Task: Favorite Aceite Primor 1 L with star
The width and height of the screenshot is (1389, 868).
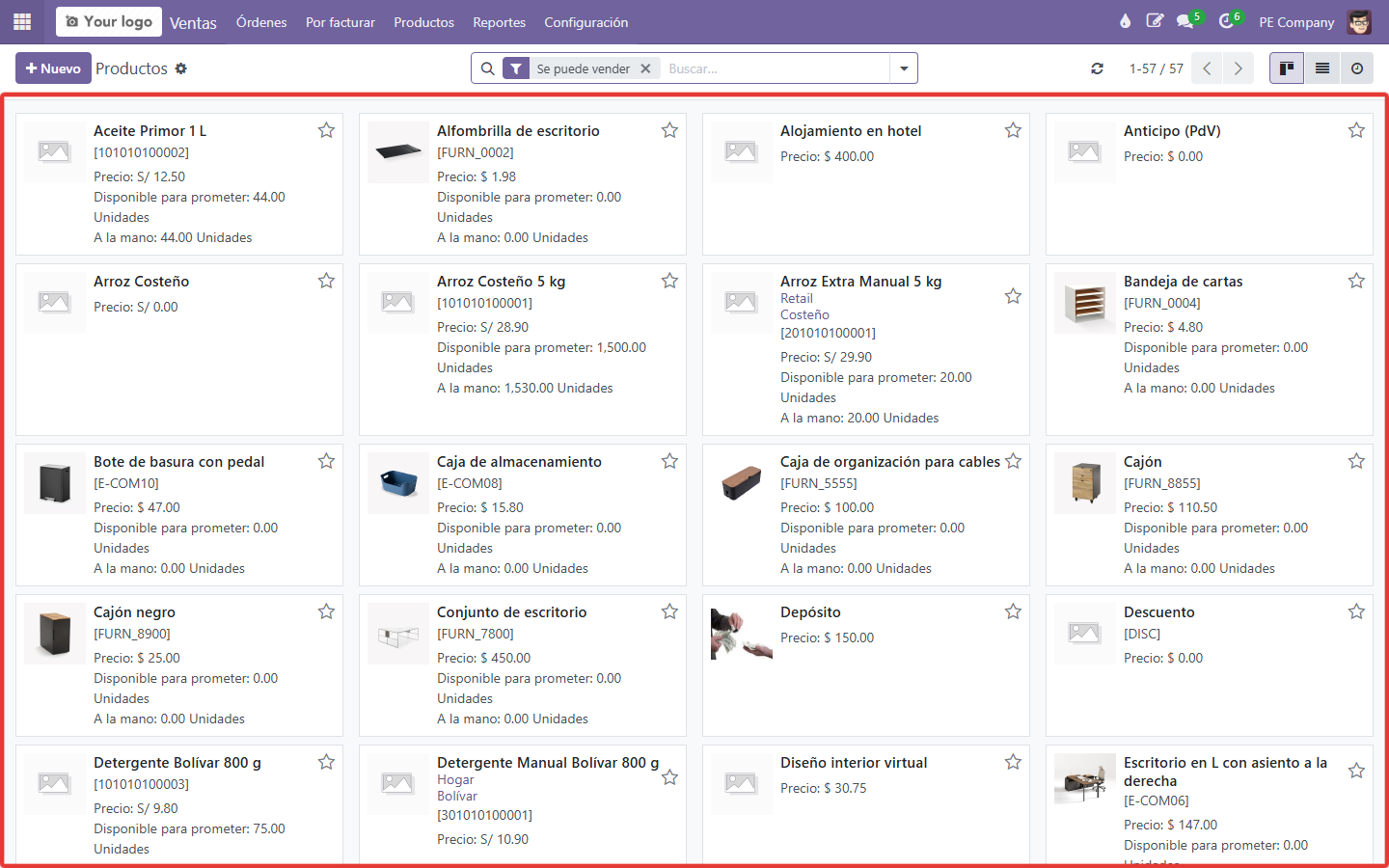Action: coord(326,130)
